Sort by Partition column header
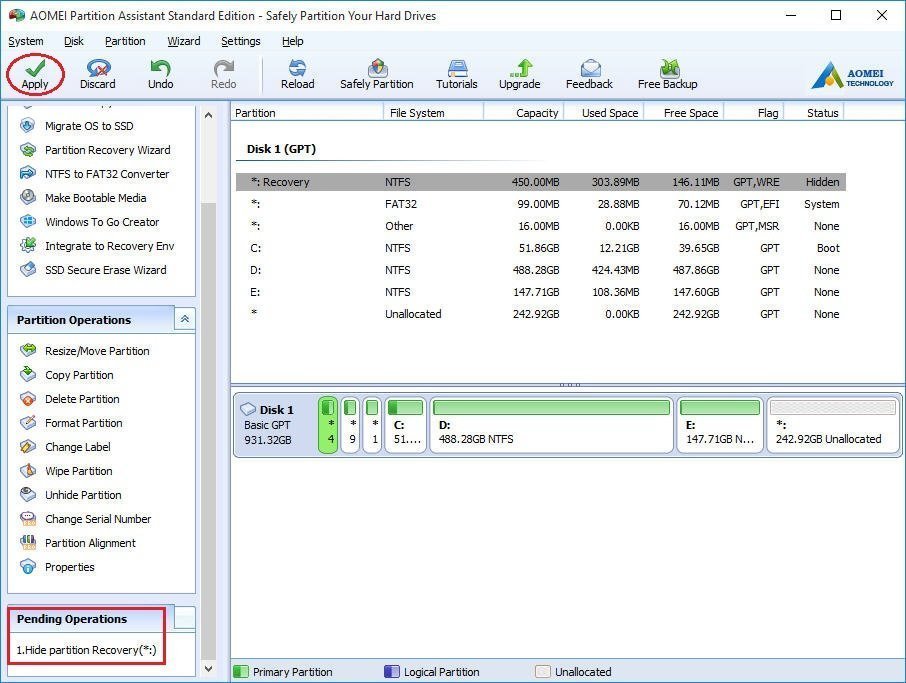906x683 pixels. [307, 113]
